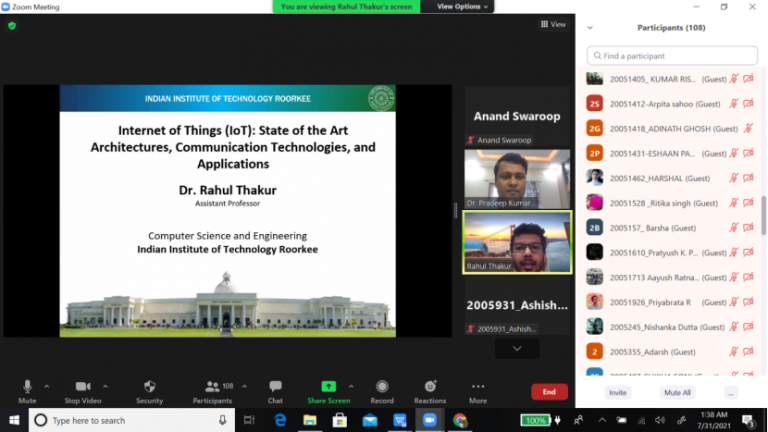Image resolution: width=768 pixels, height=432 pixels.
Task: Select 2005931_Ashish video tile
Action: [x=517, y=305]
